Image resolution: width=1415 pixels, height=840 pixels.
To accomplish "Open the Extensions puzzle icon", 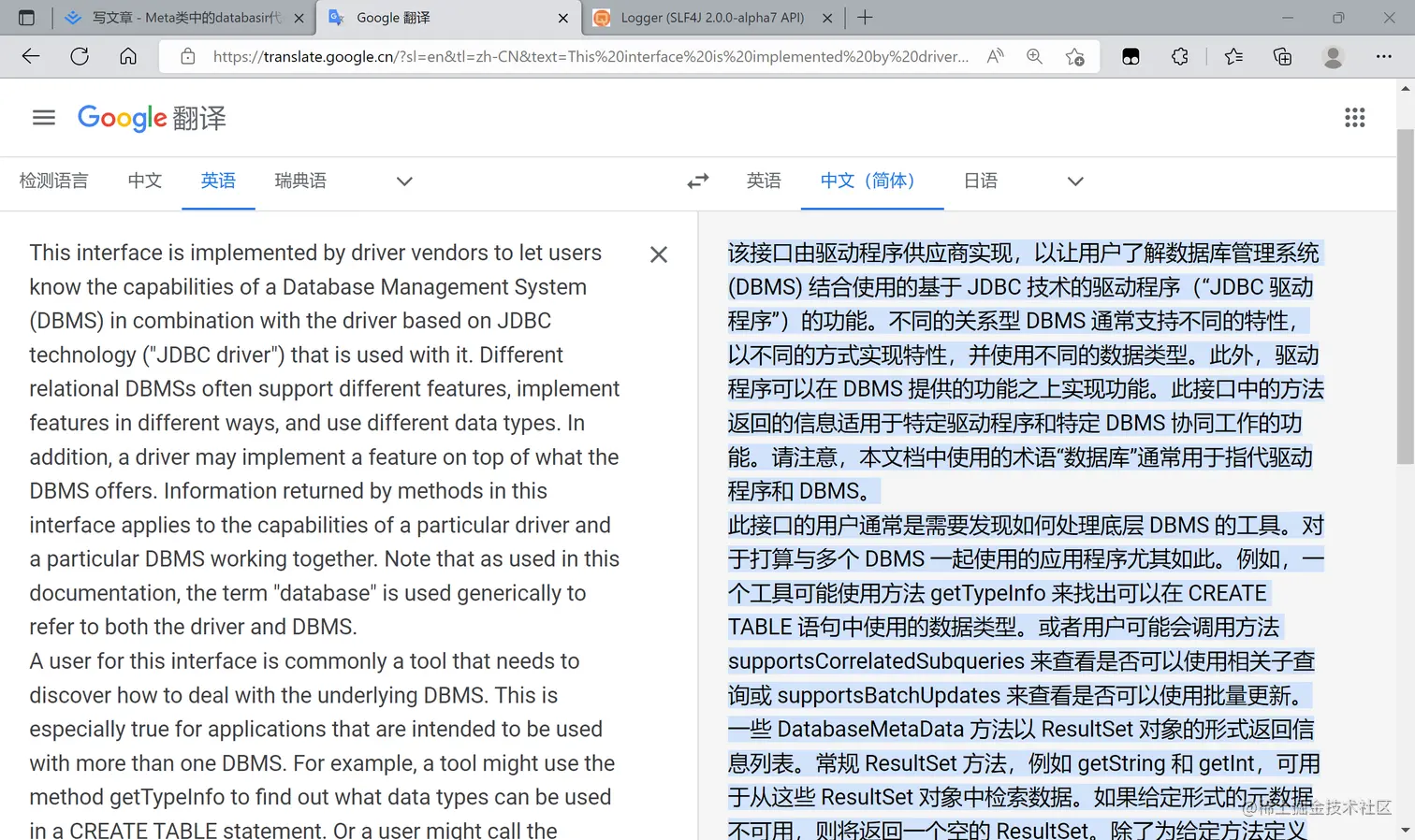I will pos(1179,56).
